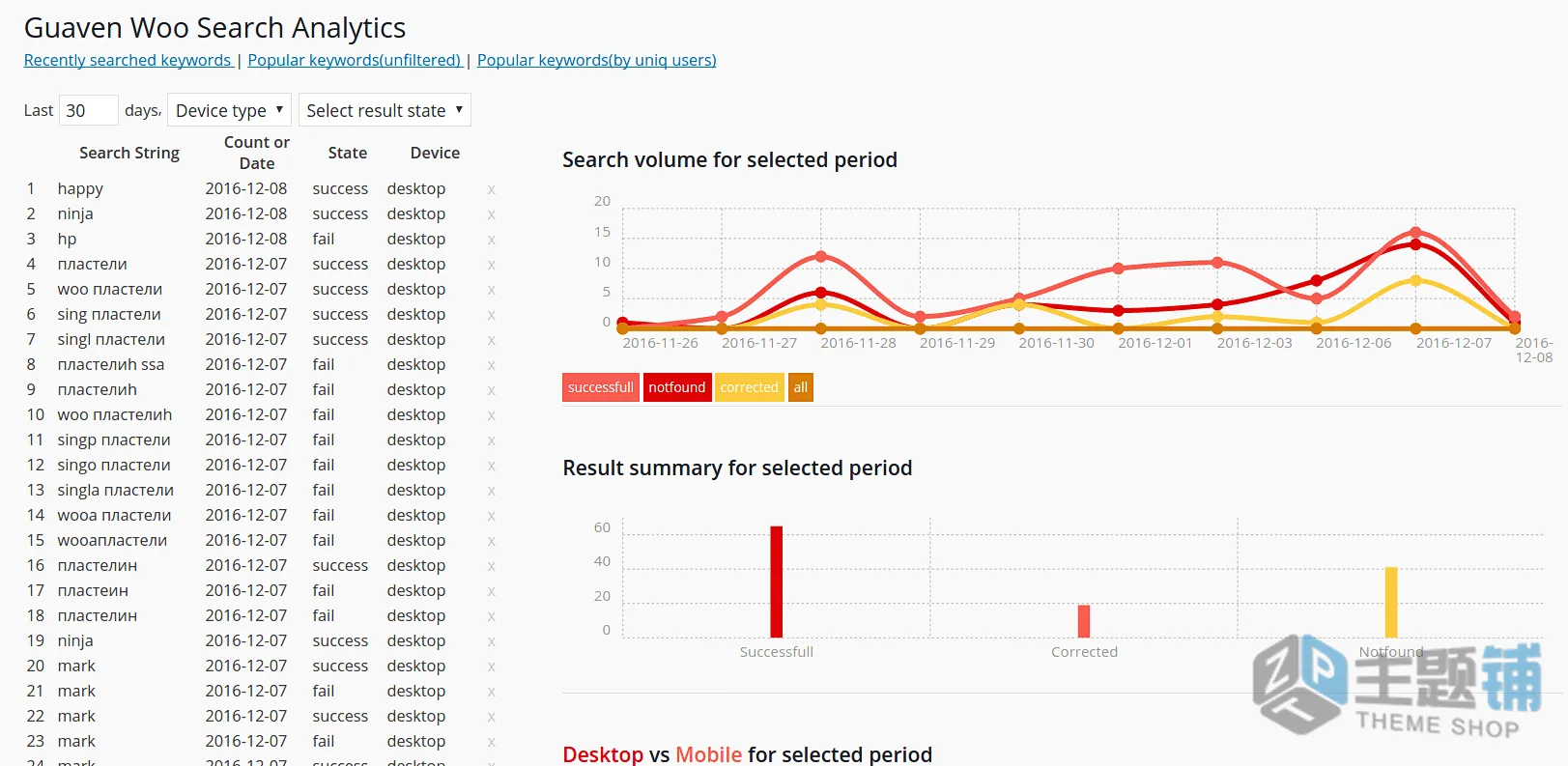This screenshot has height=766, width=1568.
Task: Select the 'wooaпластели' search string text
Action: pos(112,541)
